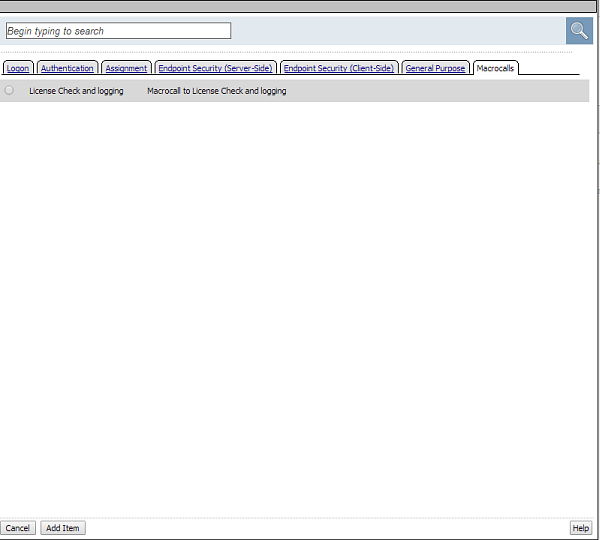The height and width of the screenshot is (540, 600).
Task: Click the blank list area below the macrocall row
Action: click(300, 300)
